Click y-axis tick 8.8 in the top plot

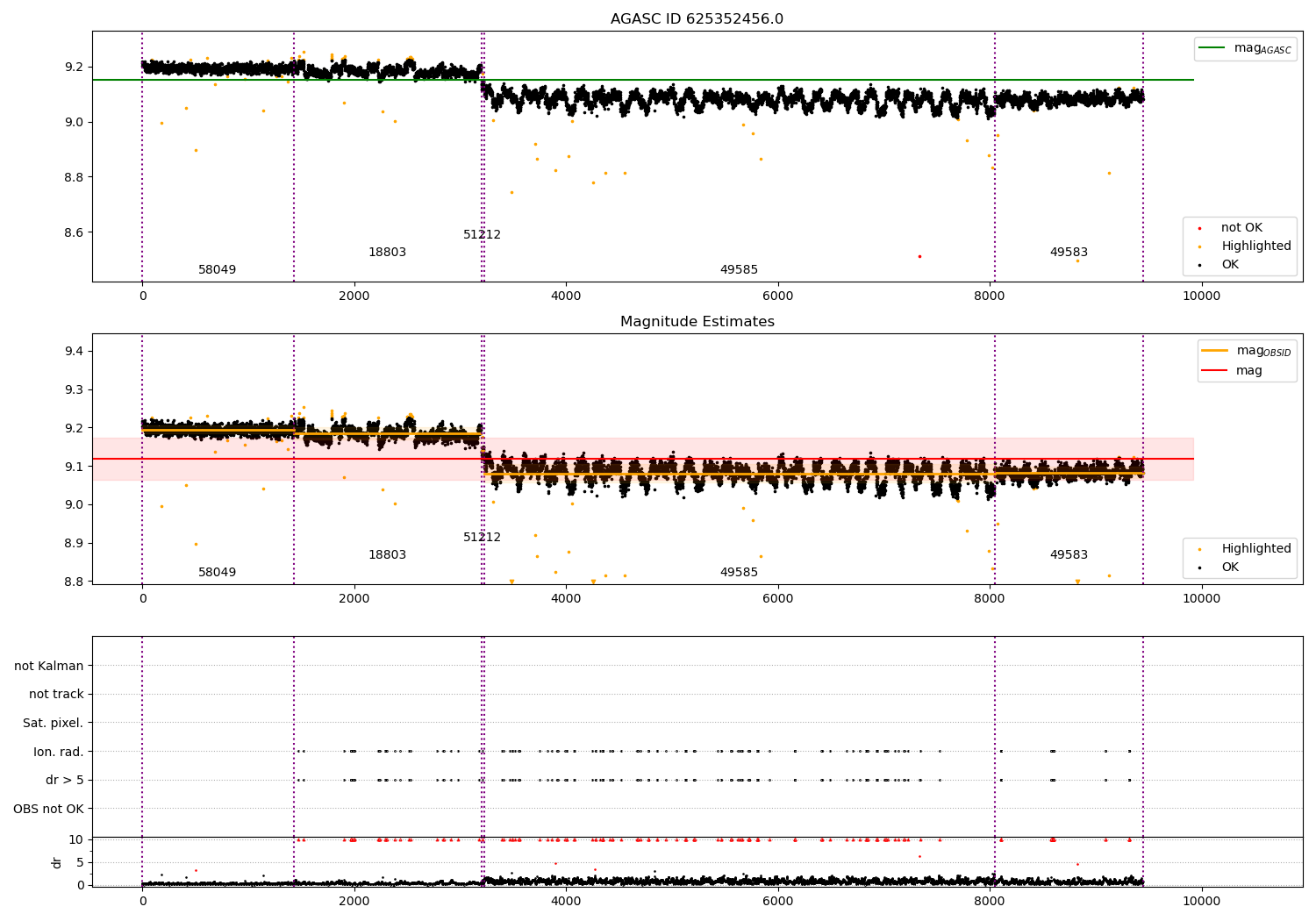(73, 177)
